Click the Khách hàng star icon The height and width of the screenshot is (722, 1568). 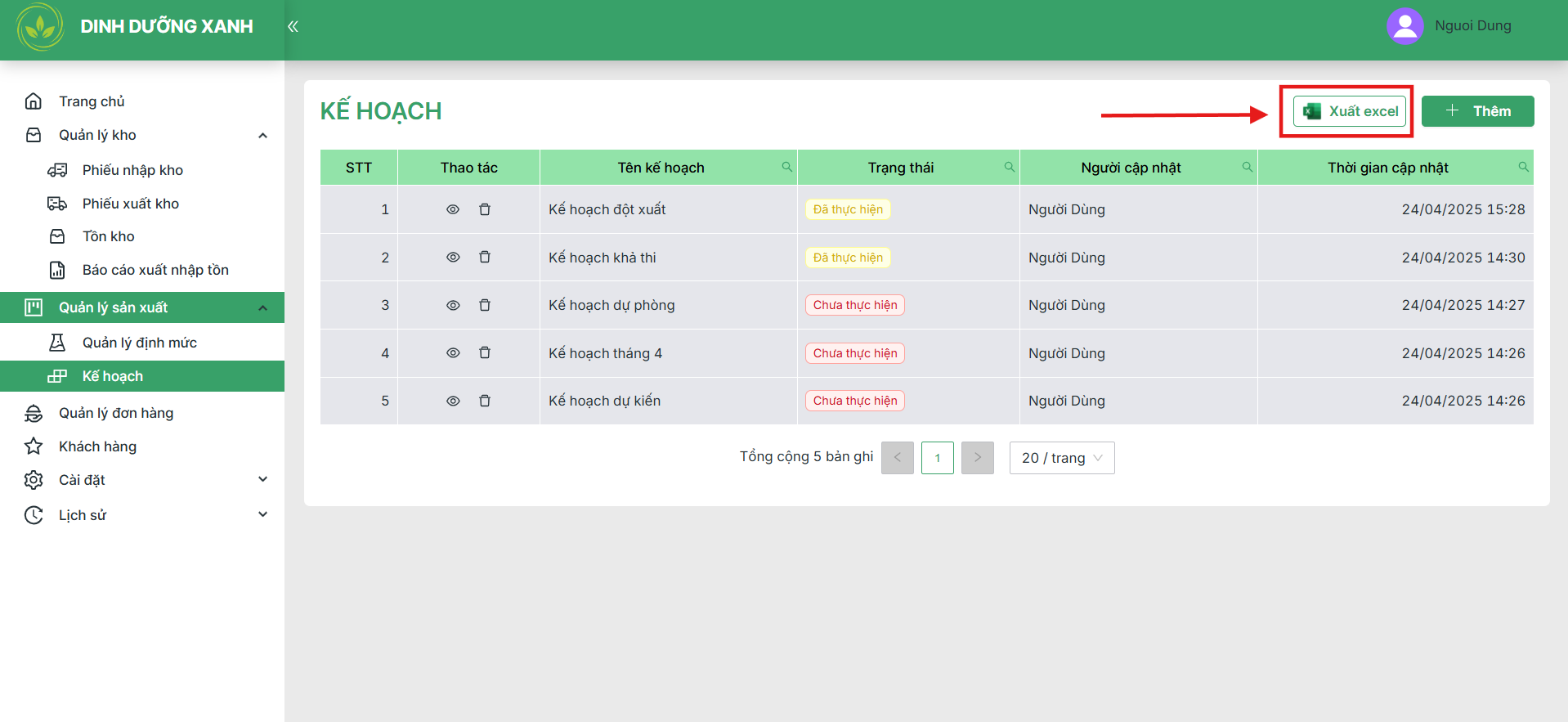tap(34, 446)
